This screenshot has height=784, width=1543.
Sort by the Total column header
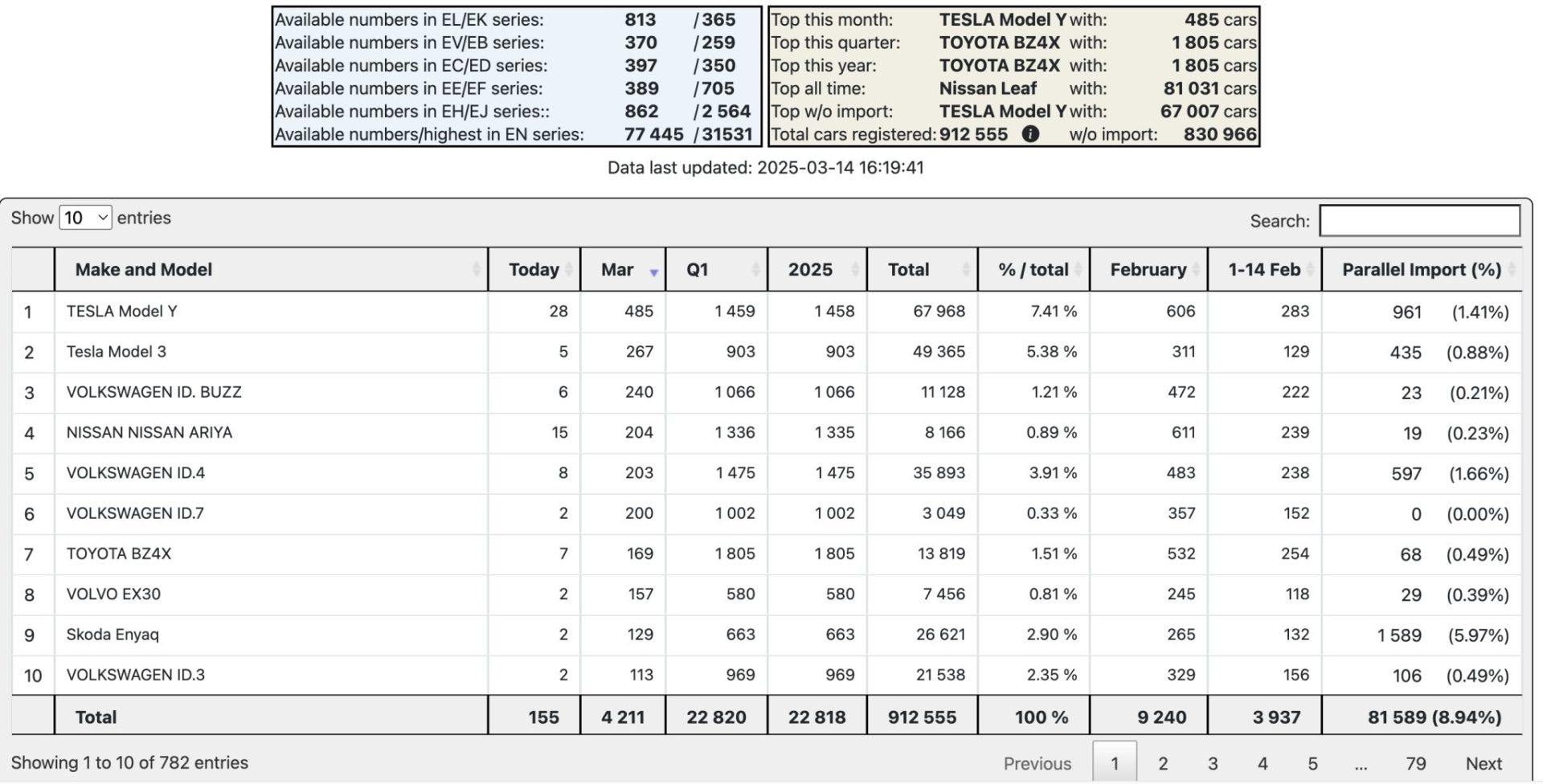click(x=908, y=270)
